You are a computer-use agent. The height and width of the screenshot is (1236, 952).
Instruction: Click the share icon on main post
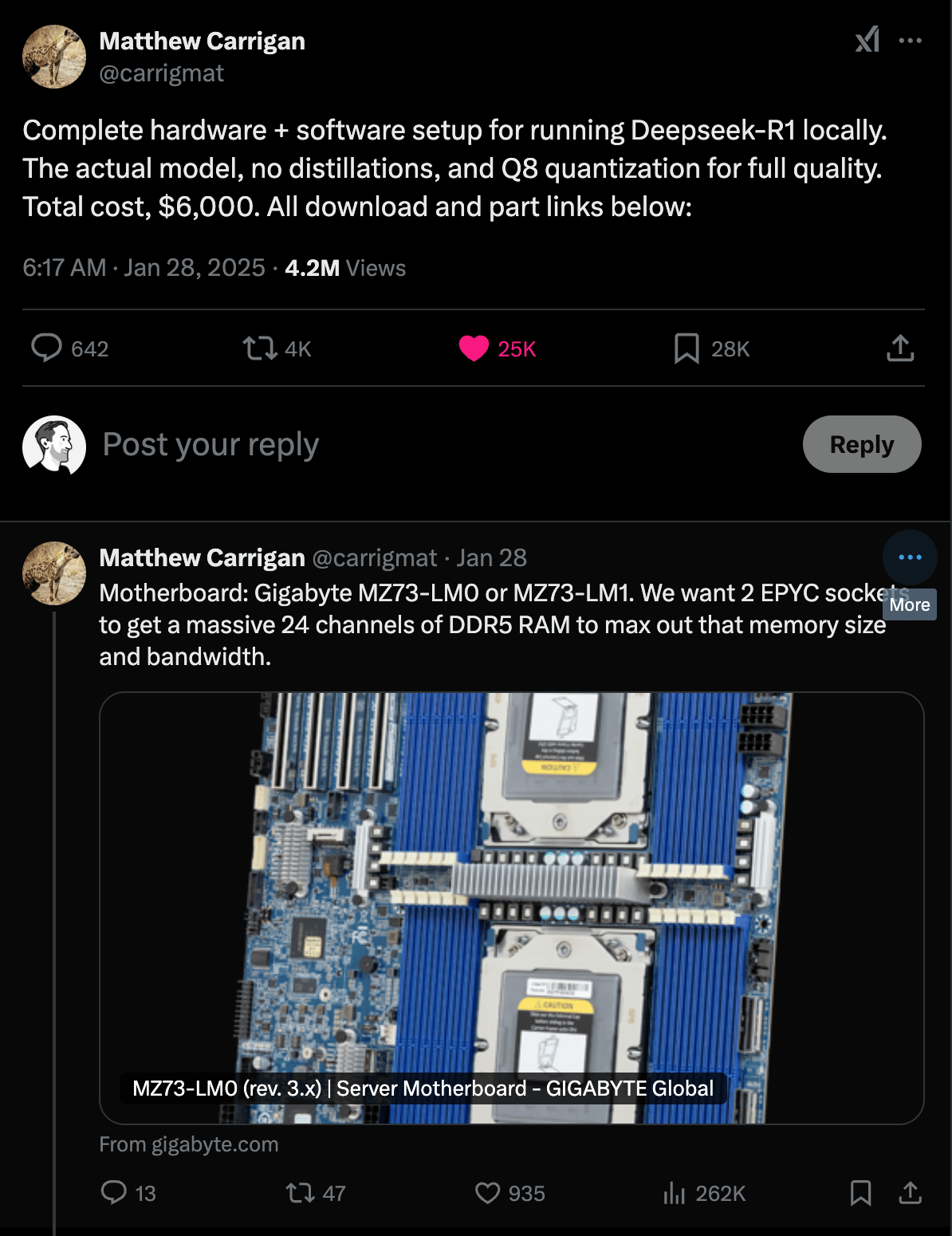tap(900, 348)
